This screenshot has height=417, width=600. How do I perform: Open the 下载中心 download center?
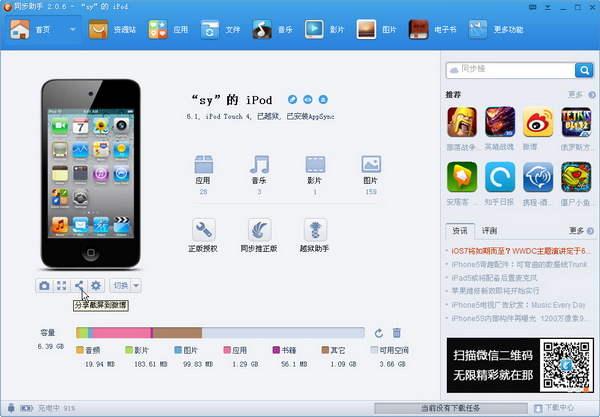click(x=554, y=408)
